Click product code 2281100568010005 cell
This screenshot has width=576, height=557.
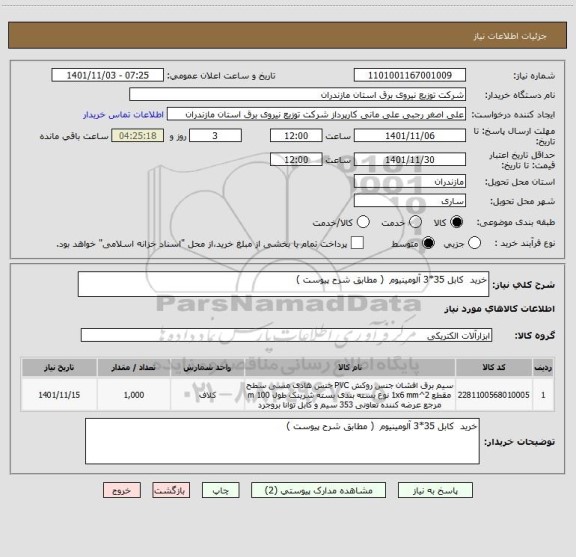[494, 395]
